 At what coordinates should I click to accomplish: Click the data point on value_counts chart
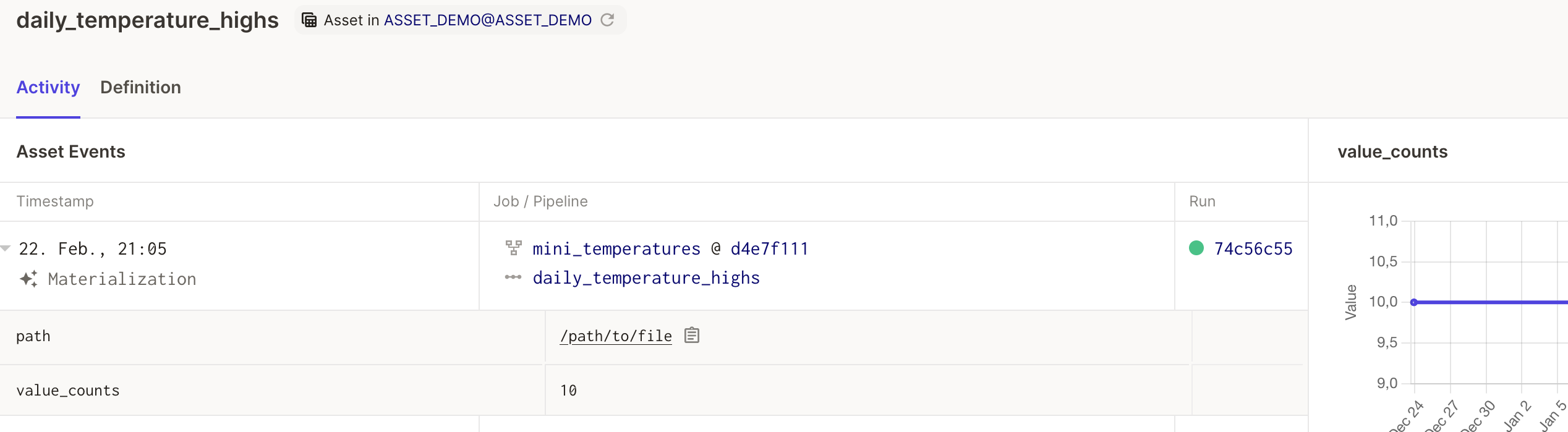[1414, 302]
